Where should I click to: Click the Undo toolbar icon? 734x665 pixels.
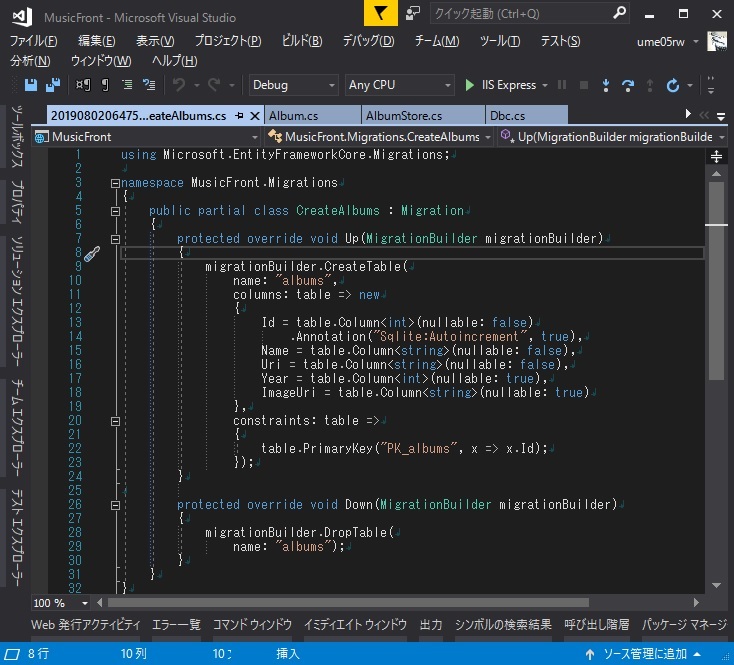(x=179, y=85)
